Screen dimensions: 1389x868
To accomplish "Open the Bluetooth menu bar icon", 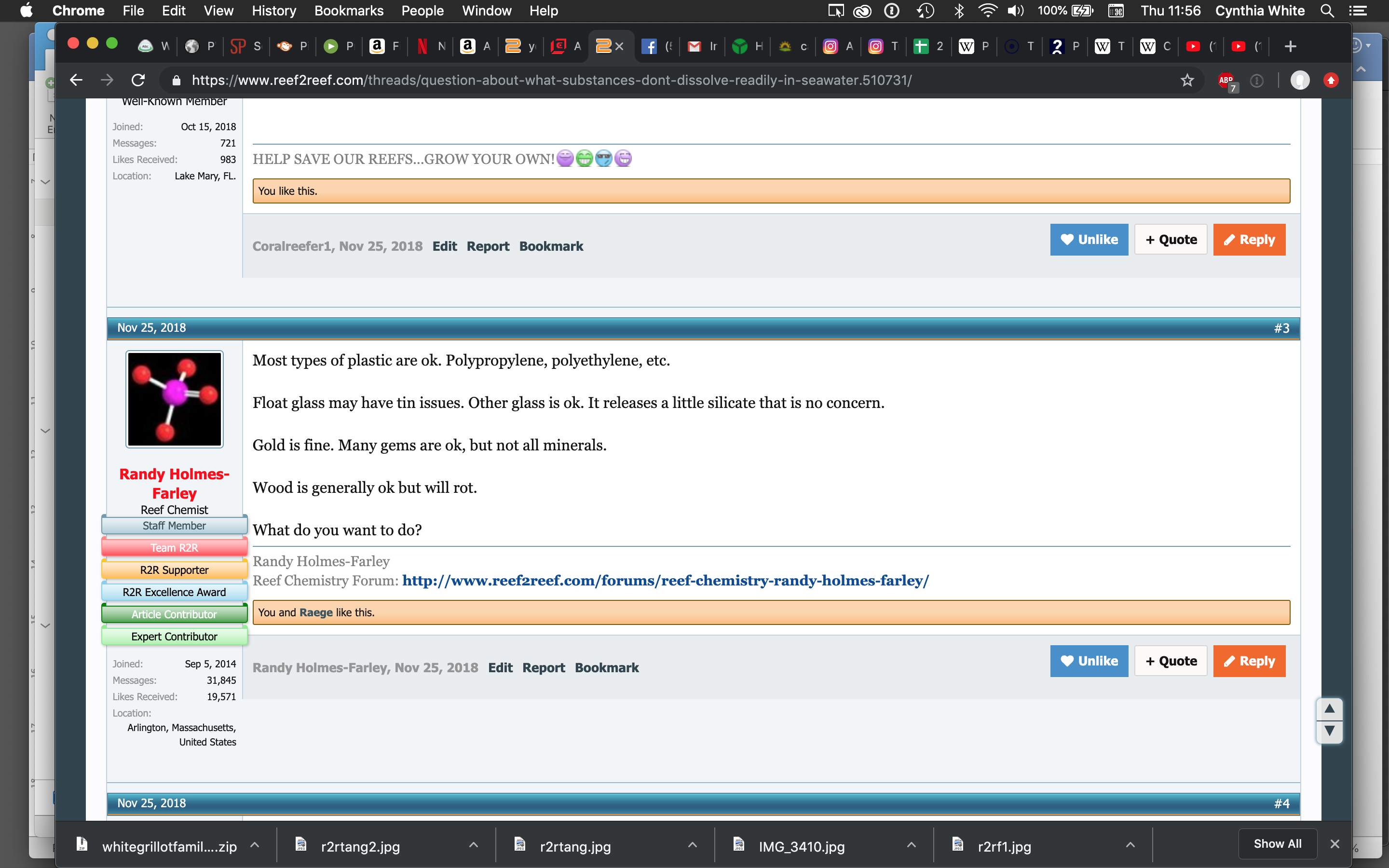I will (958, 10).
